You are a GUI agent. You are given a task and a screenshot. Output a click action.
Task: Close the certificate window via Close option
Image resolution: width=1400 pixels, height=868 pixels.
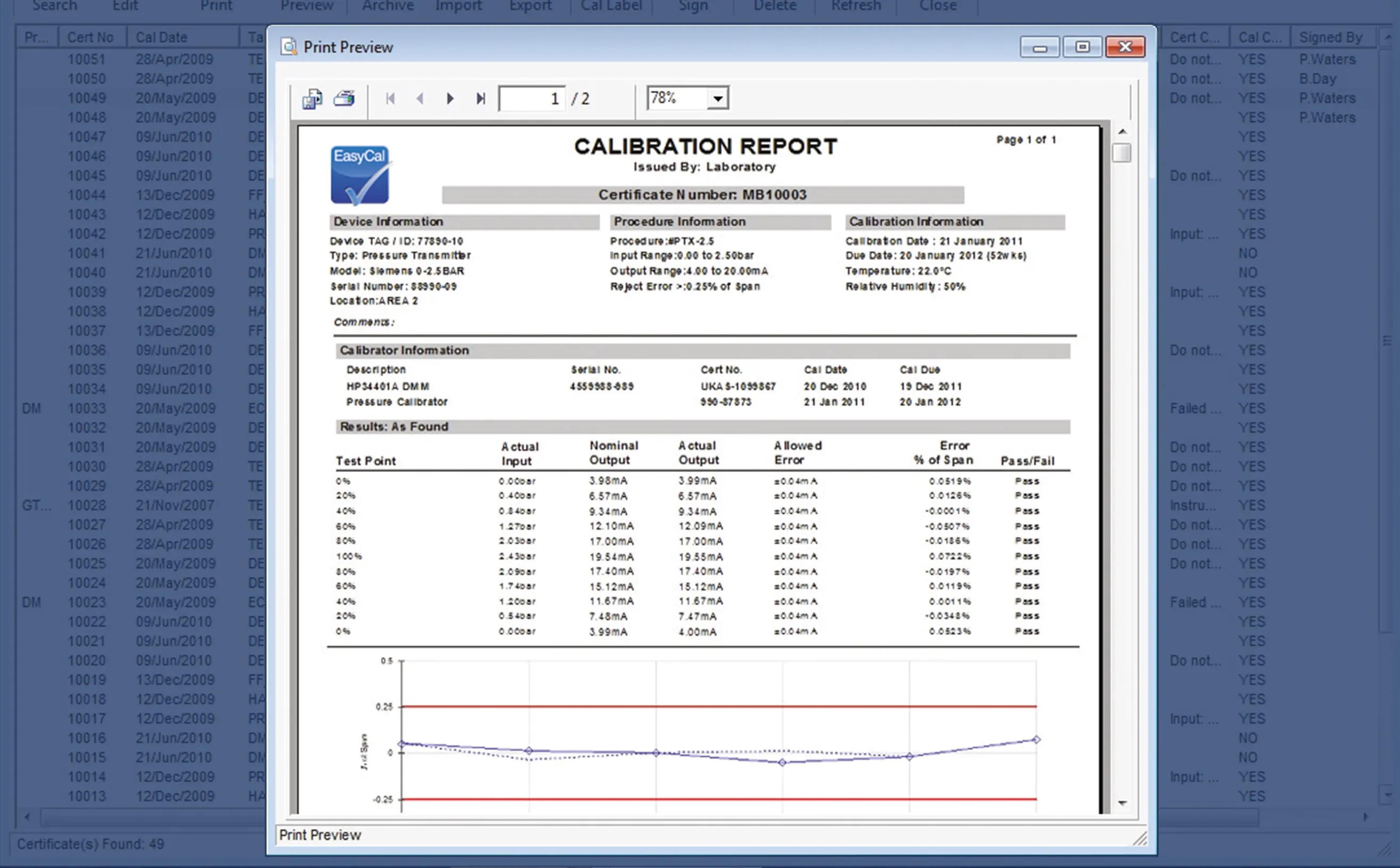[x=938, y=6]
